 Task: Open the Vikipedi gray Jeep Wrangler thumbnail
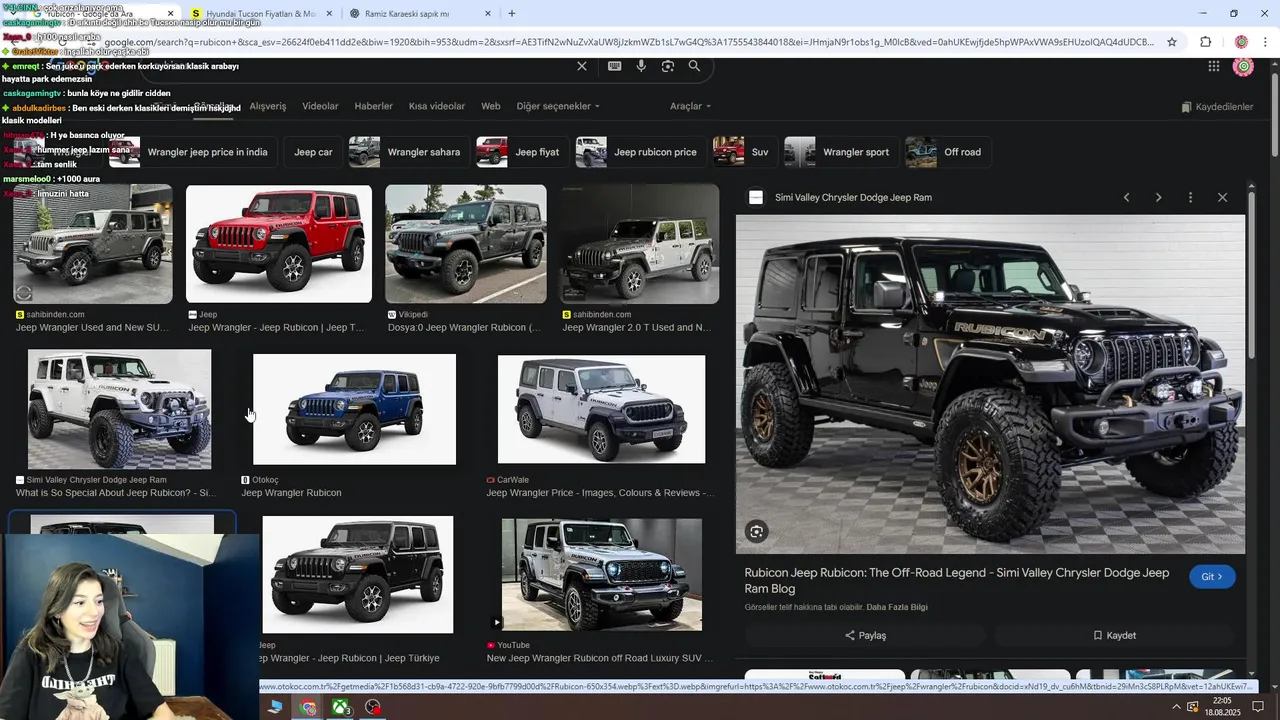click(466, 244)
